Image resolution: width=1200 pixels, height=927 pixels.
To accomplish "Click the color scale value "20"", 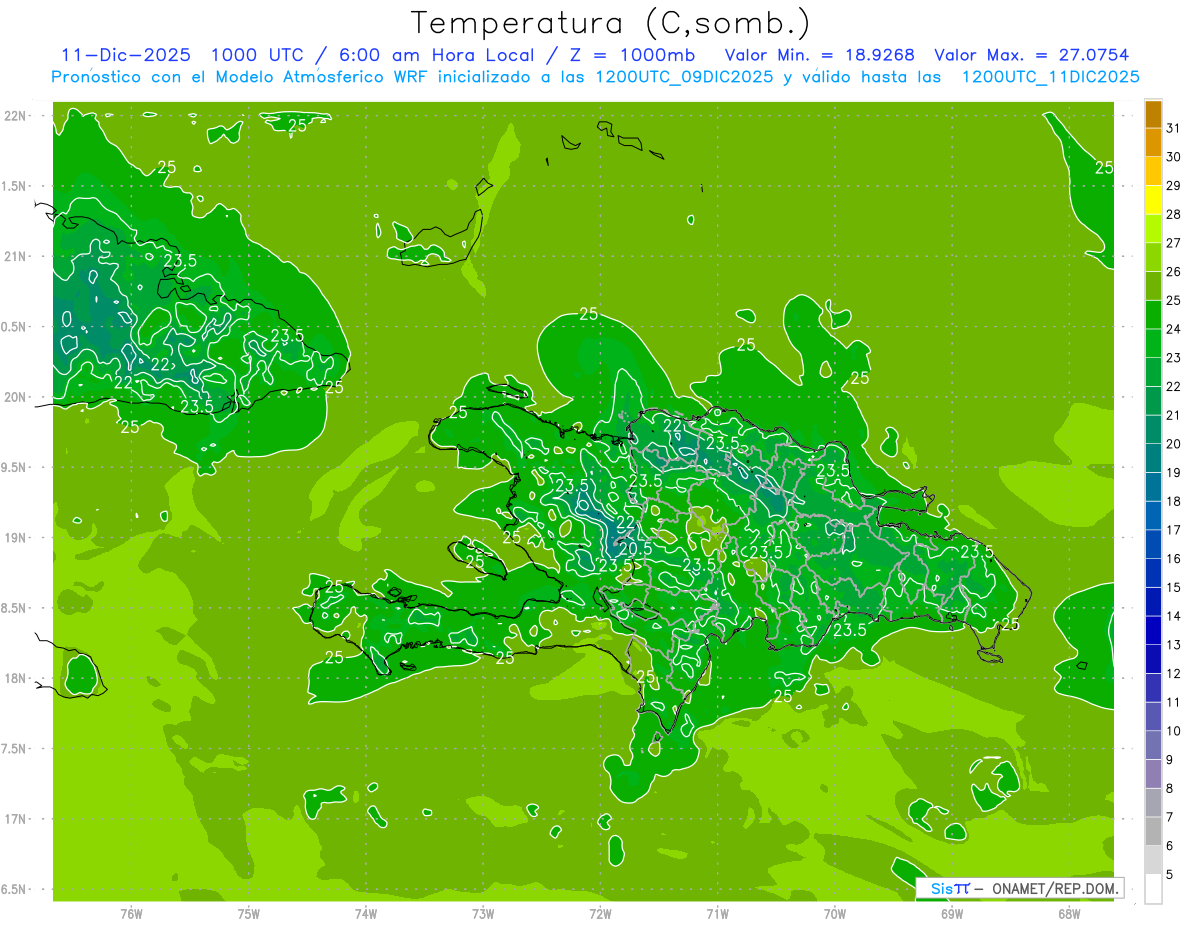I will 1174,444.
